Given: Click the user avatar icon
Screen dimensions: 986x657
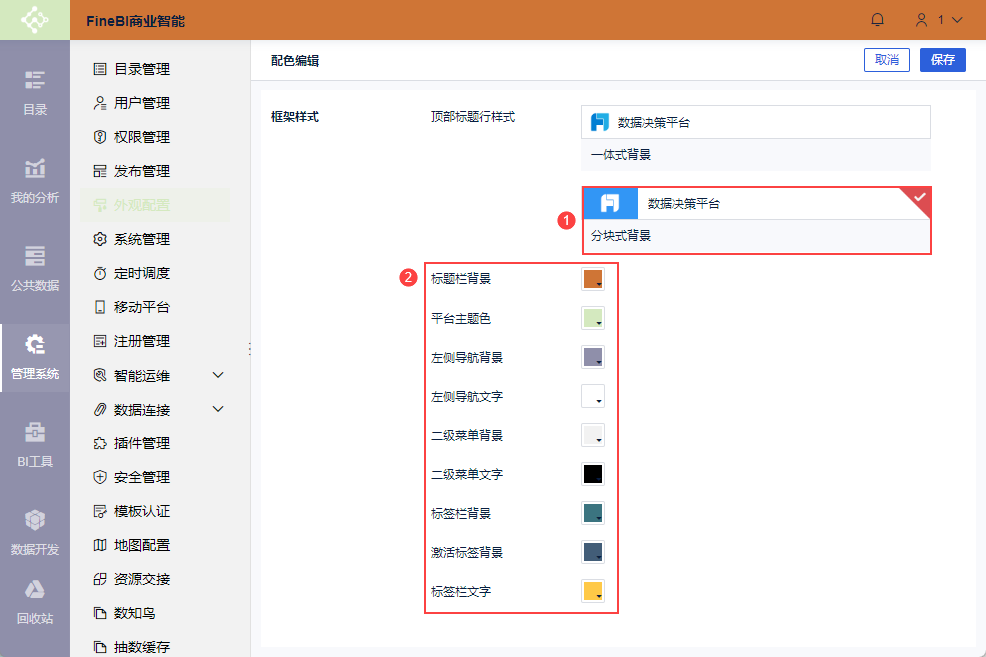Looking at the screenshot, I should coord(921,20).
